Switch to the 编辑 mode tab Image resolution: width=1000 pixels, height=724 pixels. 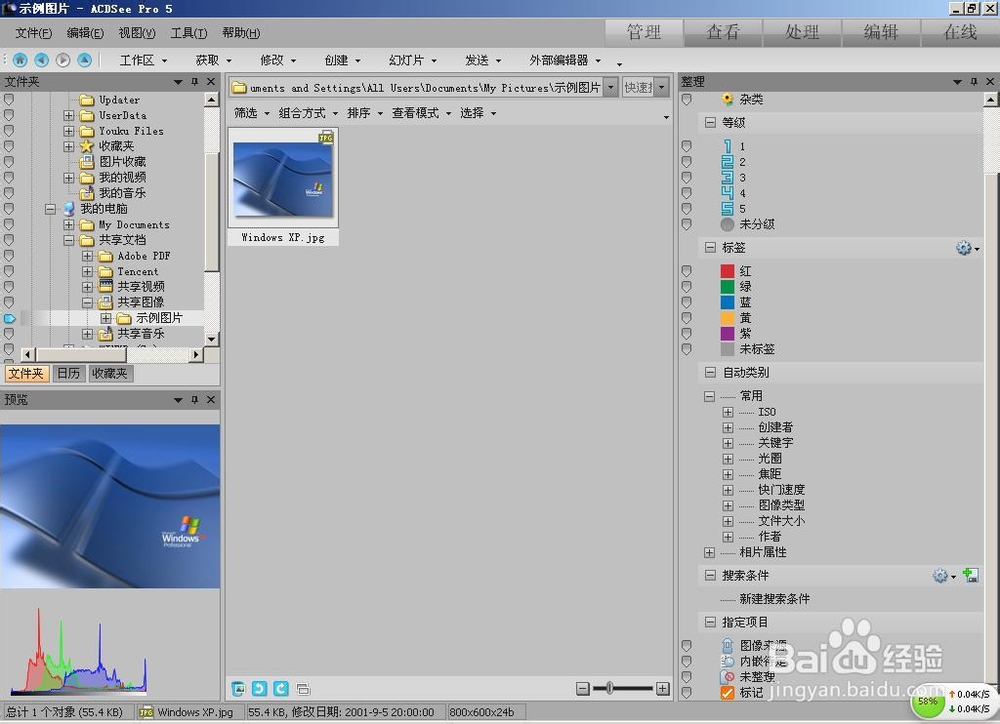coord(881,33)
